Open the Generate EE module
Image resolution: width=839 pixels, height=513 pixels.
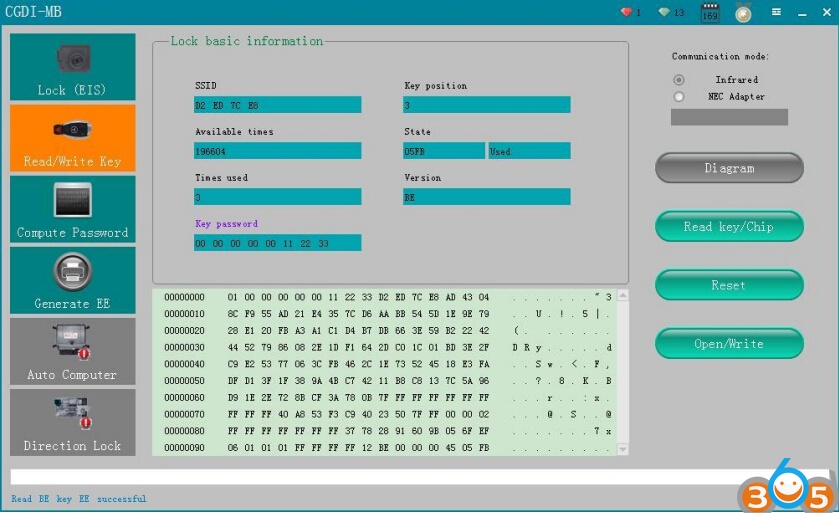72,280
